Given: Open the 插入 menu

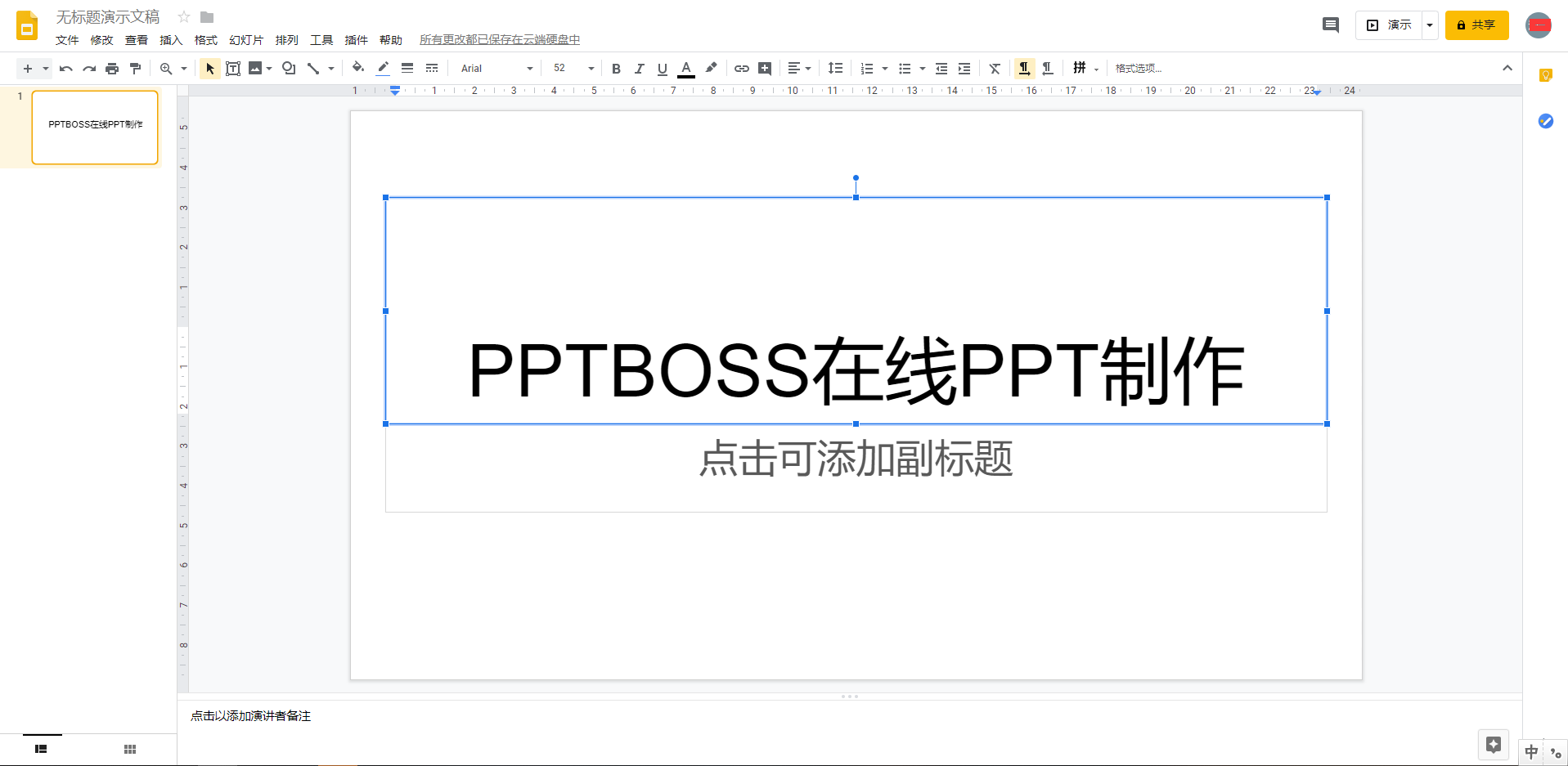Looking at the screenshot, I should tap(171, 40).
